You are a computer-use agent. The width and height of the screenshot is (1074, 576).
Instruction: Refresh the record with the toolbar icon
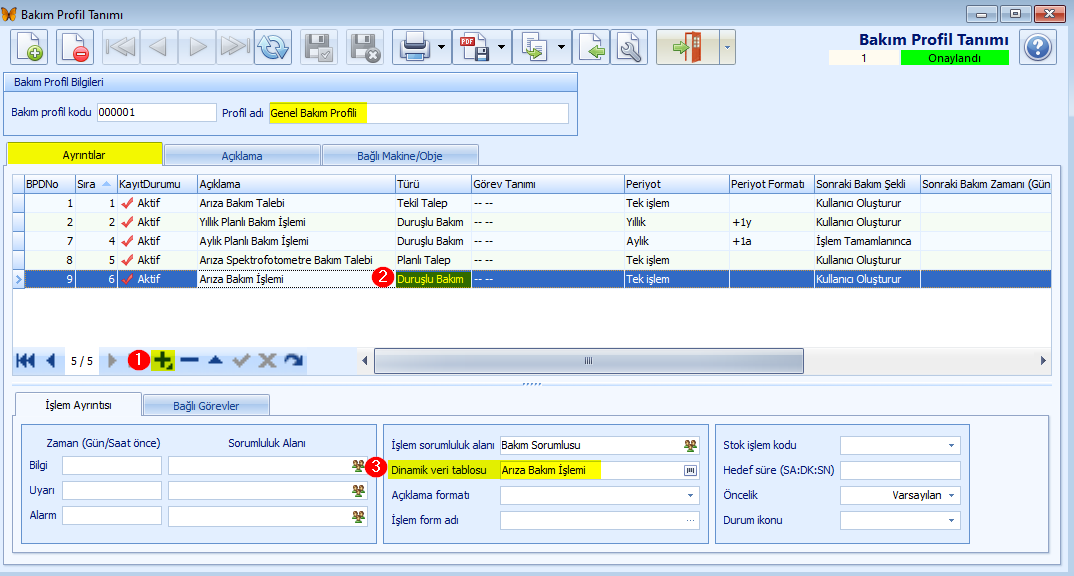(x=273, y=47)
